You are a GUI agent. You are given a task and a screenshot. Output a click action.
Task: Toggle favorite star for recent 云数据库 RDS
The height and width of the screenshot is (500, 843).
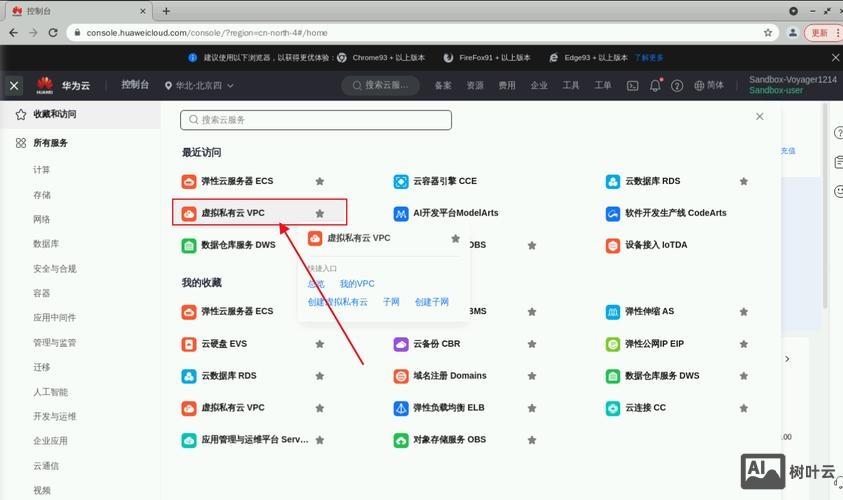pos(744,181)
